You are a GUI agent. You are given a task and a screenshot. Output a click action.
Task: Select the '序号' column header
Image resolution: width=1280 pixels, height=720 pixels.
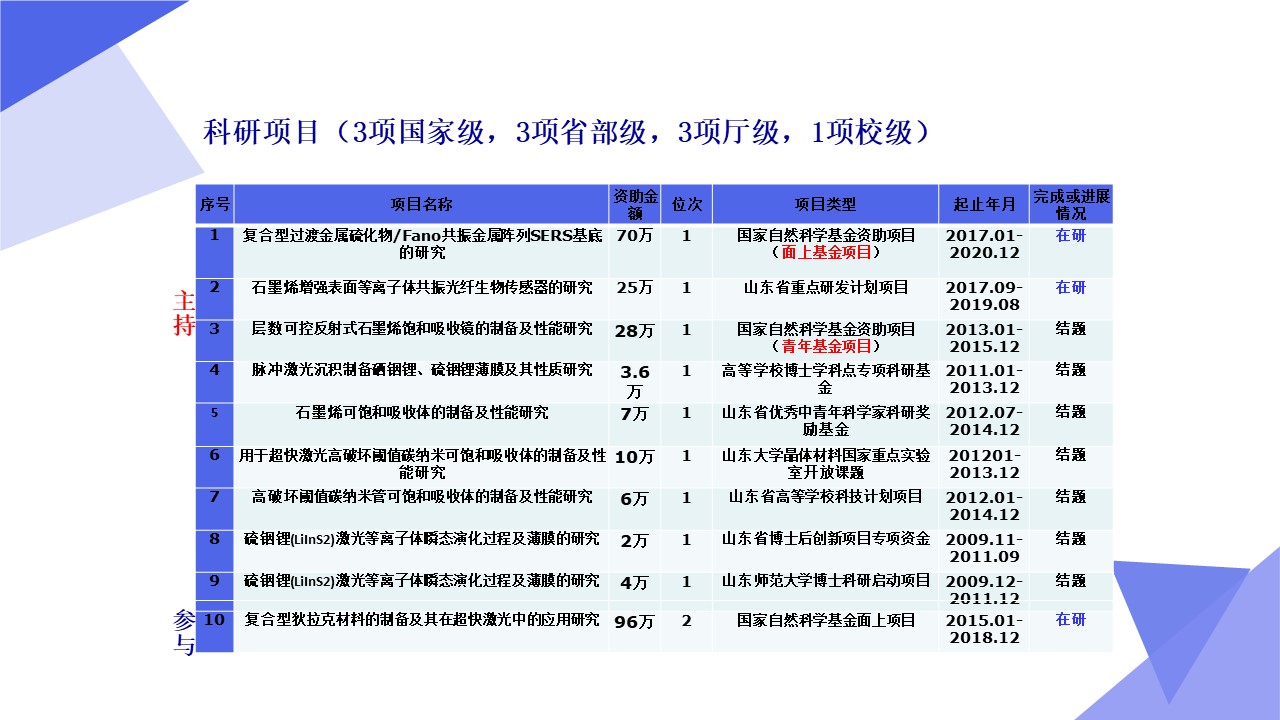(x=214, y=204)
